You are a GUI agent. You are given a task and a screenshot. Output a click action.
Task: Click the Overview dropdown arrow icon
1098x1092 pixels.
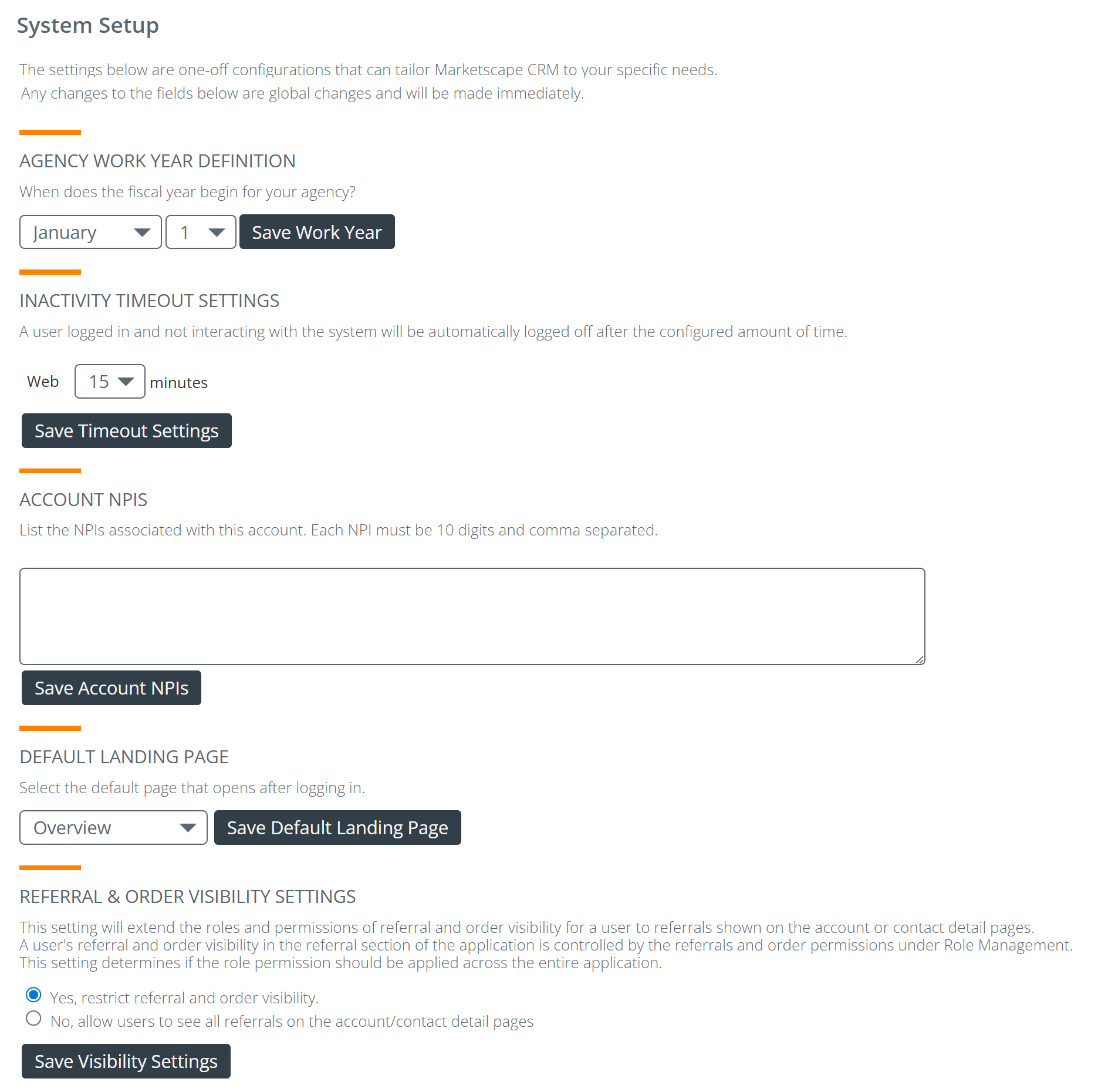[x=188, y=828]
